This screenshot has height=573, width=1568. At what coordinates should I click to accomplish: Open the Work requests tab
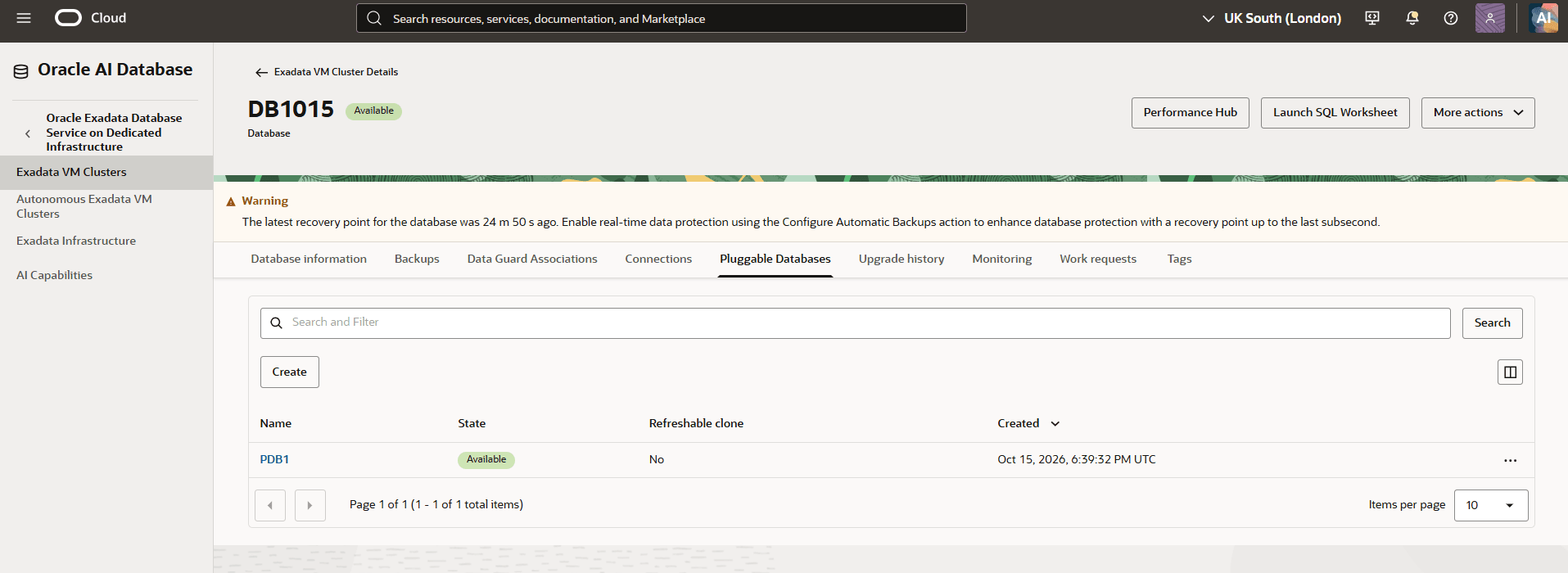point(1098,259)
